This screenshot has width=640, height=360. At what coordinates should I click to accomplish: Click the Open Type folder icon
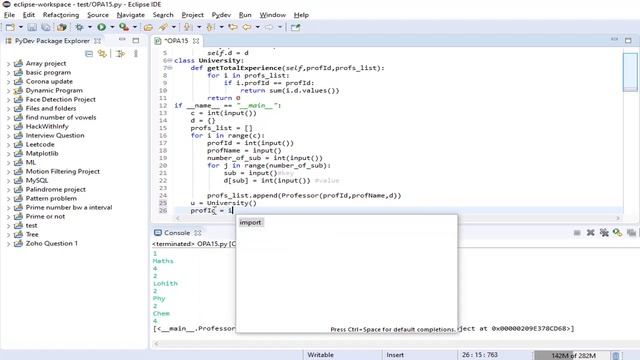[148, 27]
